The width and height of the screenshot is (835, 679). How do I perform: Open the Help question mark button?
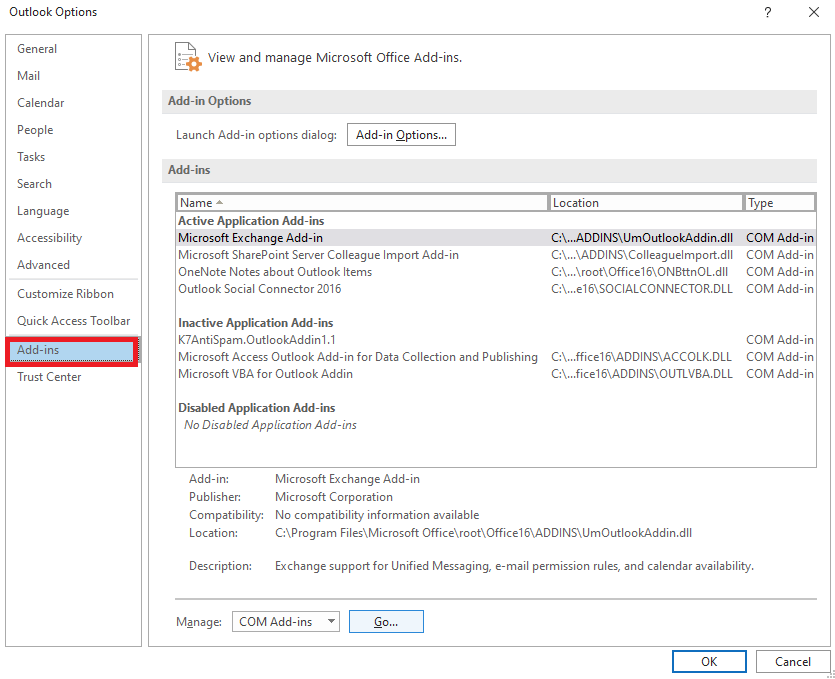pyautogui.click(x=767, y=12)
